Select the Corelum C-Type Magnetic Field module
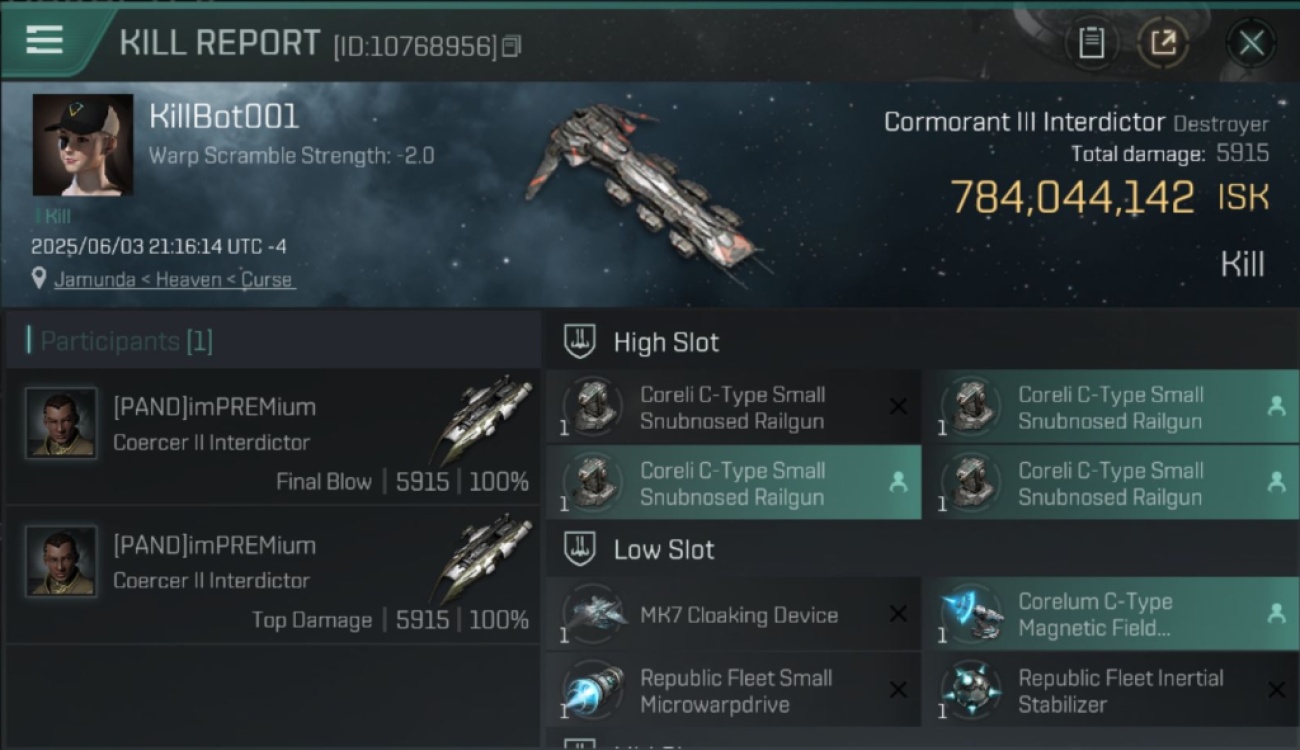The image size is (1300, 750). pyautogui.click(x=1110, y=614)
